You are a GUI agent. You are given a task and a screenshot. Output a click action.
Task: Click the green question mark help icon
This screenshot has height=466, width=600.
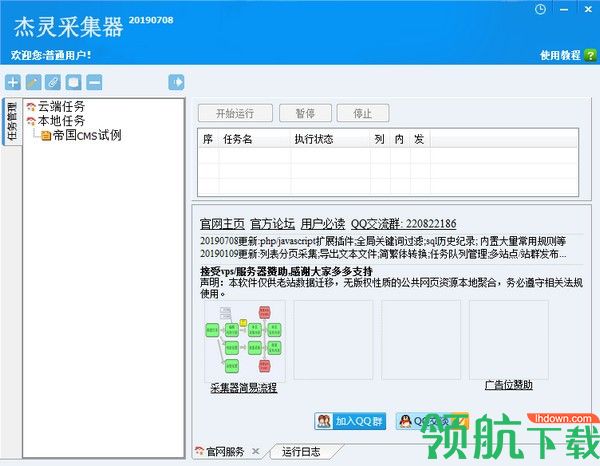click(x=590, y=55)
